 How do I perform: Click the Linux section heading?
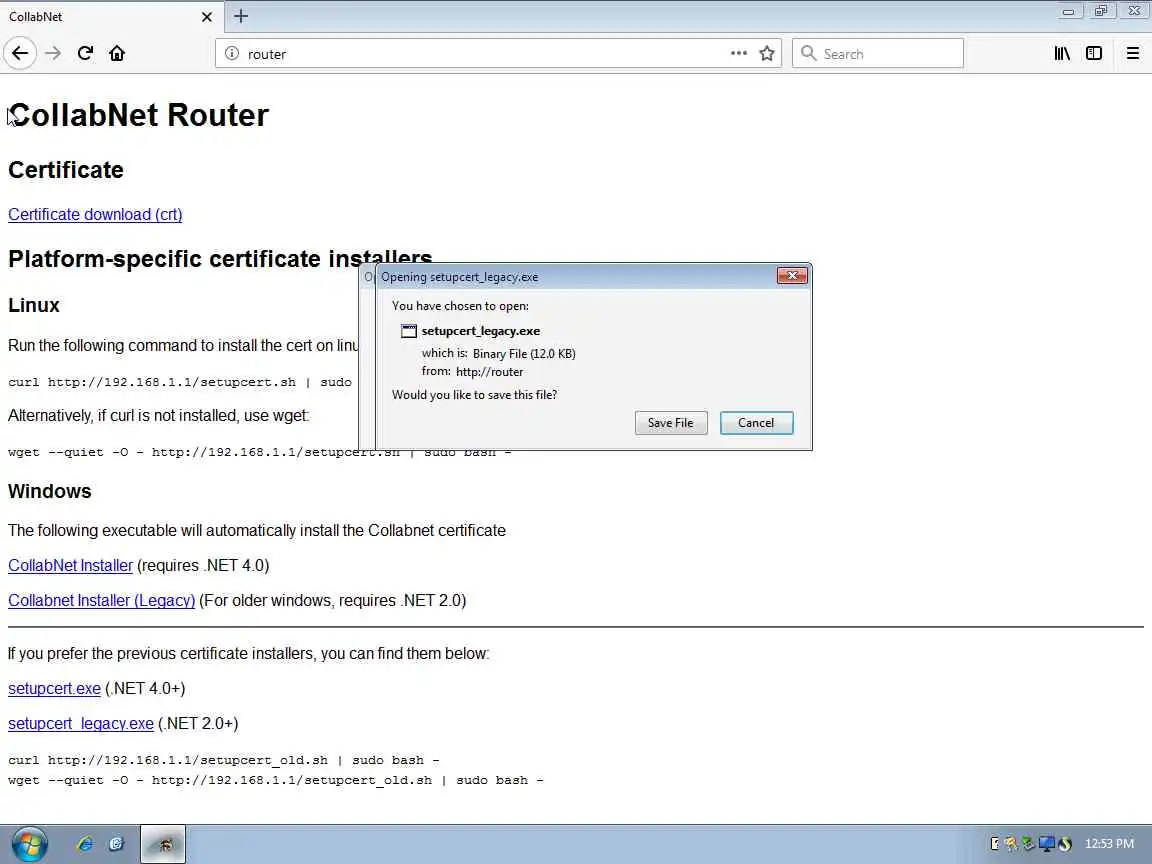34,306
